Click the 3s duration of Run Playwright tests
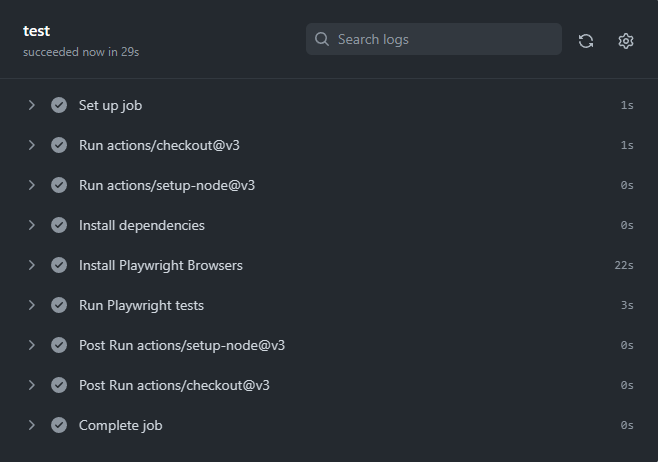Viewport: 658px width, 462px height. pyautogui.click(x=627, y=305)
